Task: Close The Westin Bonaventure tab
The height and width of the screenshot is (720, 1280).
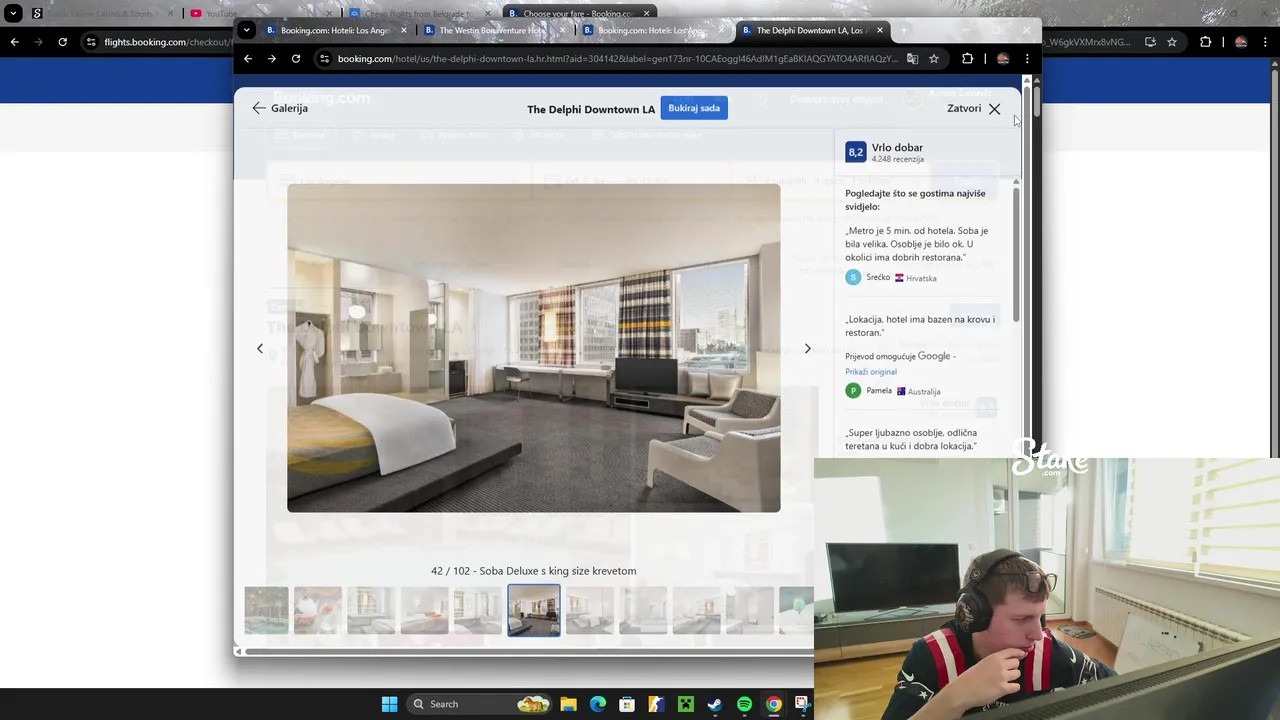Action: tap(562, 30)
